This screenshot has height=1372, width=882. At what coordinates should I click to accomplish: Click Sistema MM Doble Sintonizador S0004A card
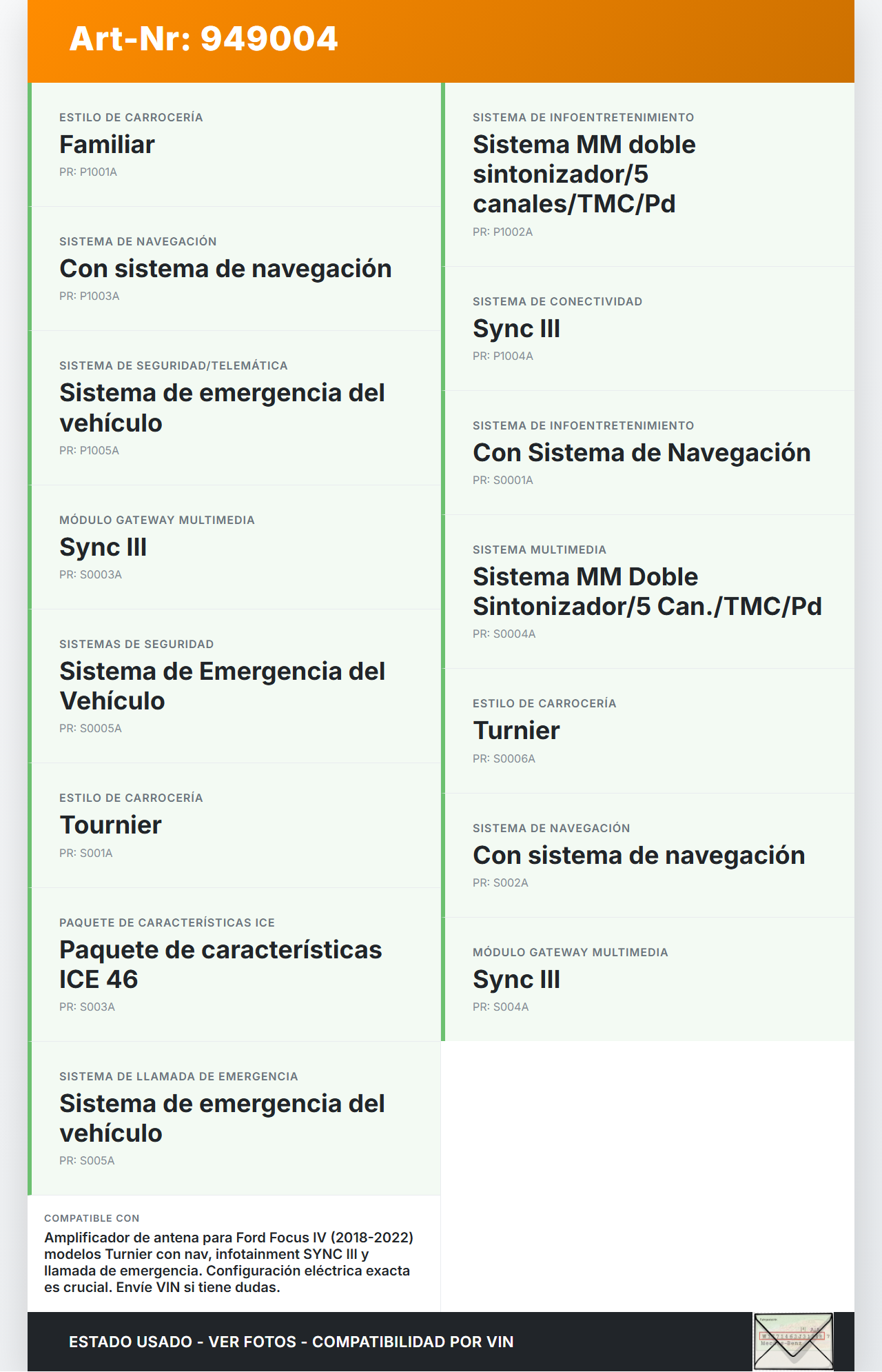coord(648,592)
